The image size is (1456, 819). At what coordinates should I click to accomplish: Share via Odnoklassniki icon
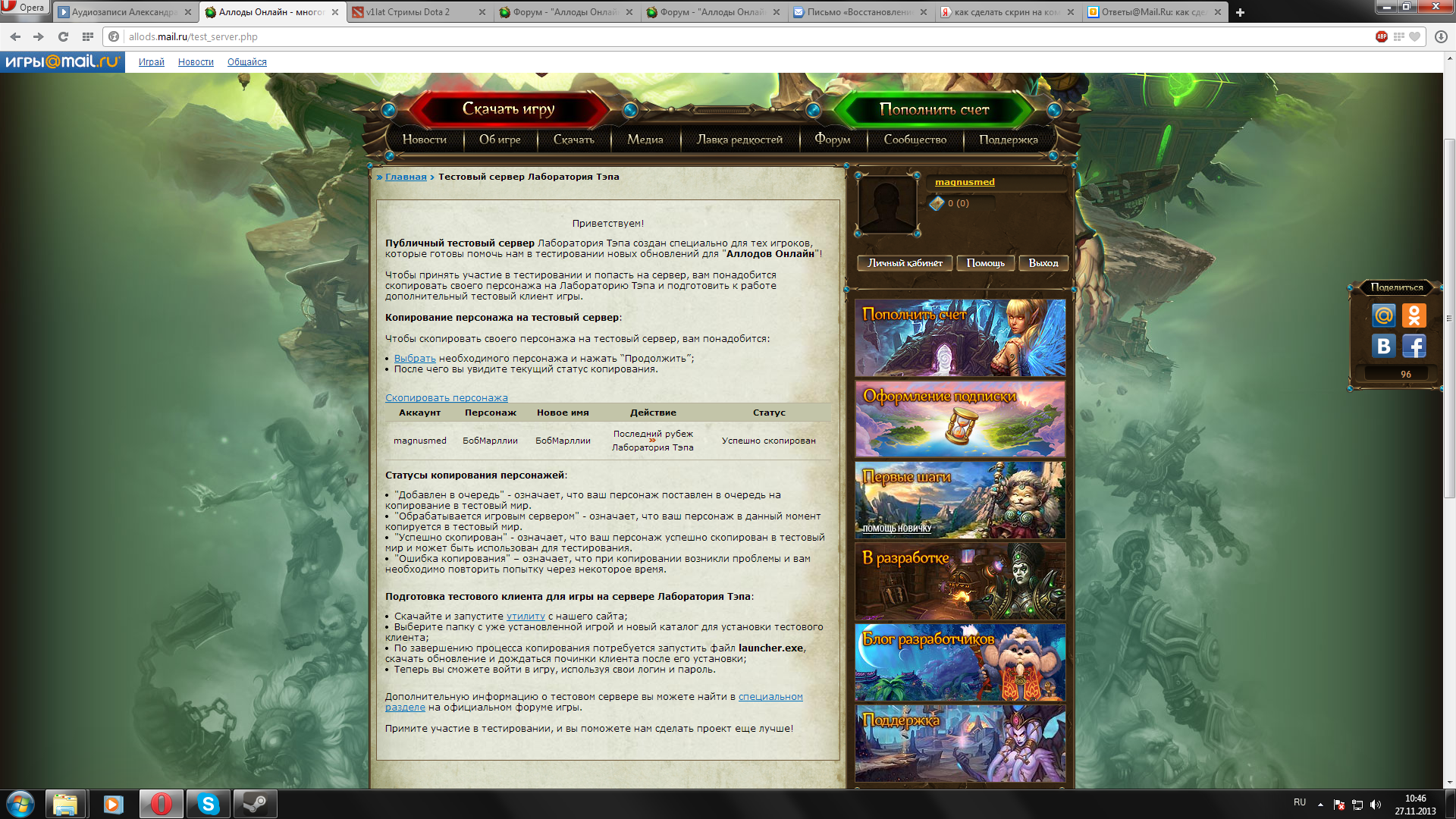1414,315
